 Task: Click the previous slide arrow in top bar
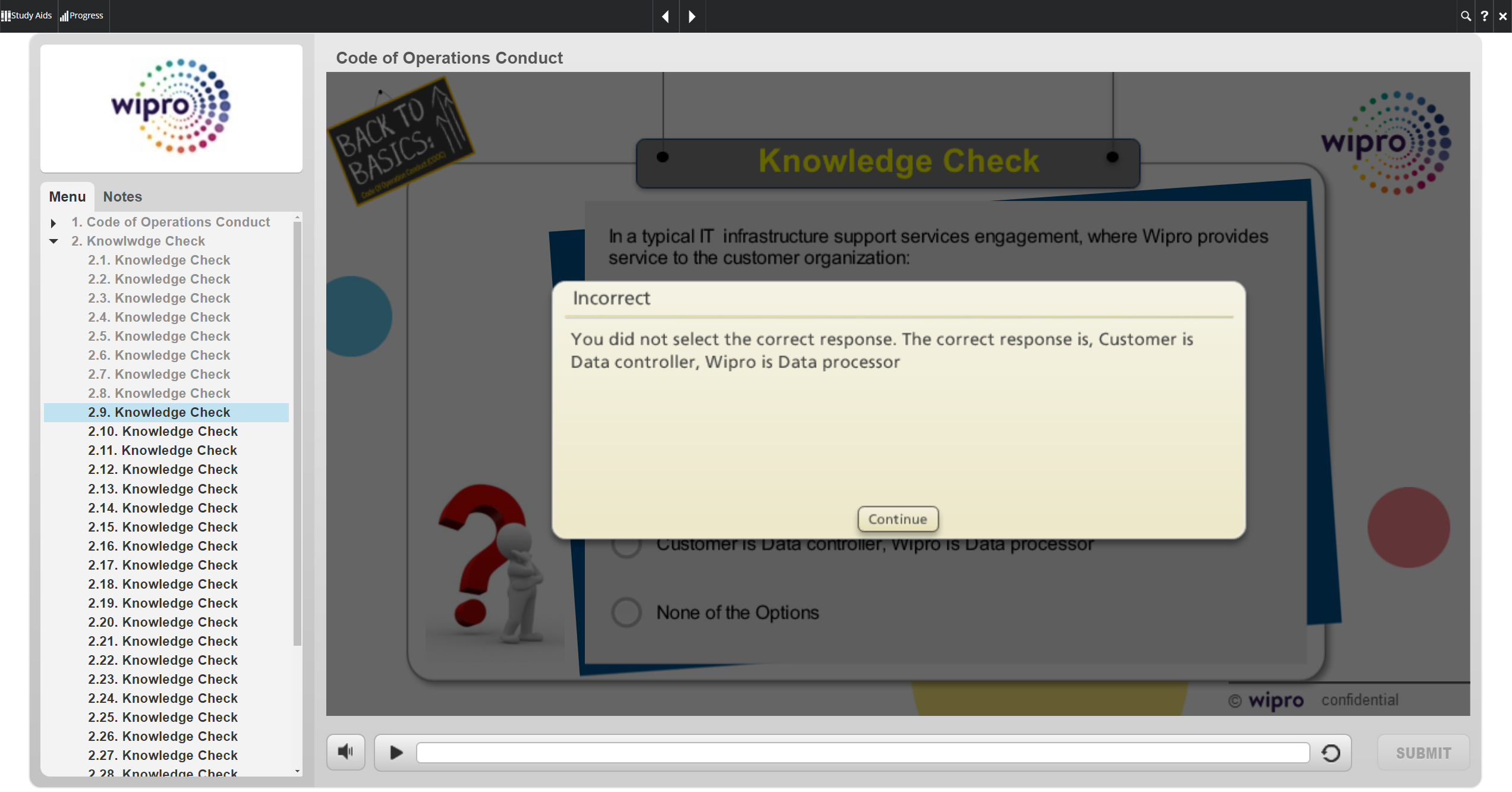pos(666,16)
